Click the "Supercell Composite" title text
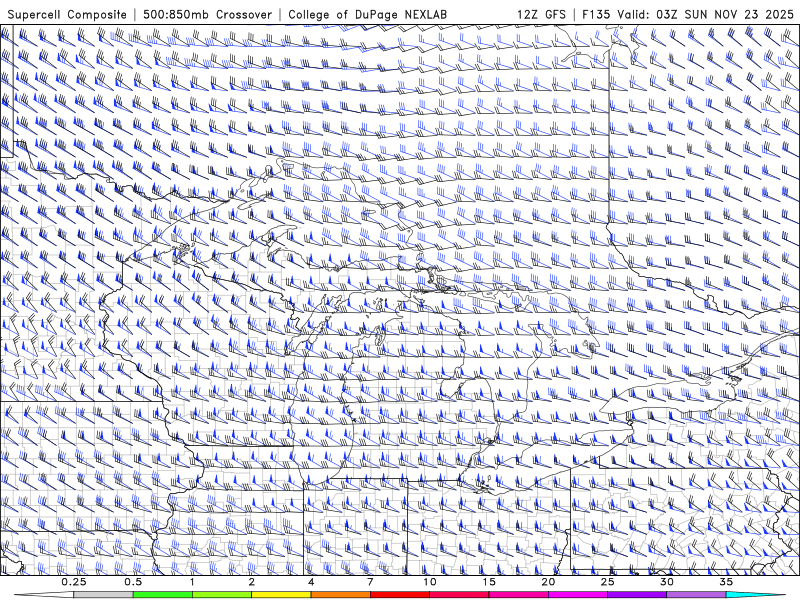This screenshot has height=600, width=800. coord(67,15)
